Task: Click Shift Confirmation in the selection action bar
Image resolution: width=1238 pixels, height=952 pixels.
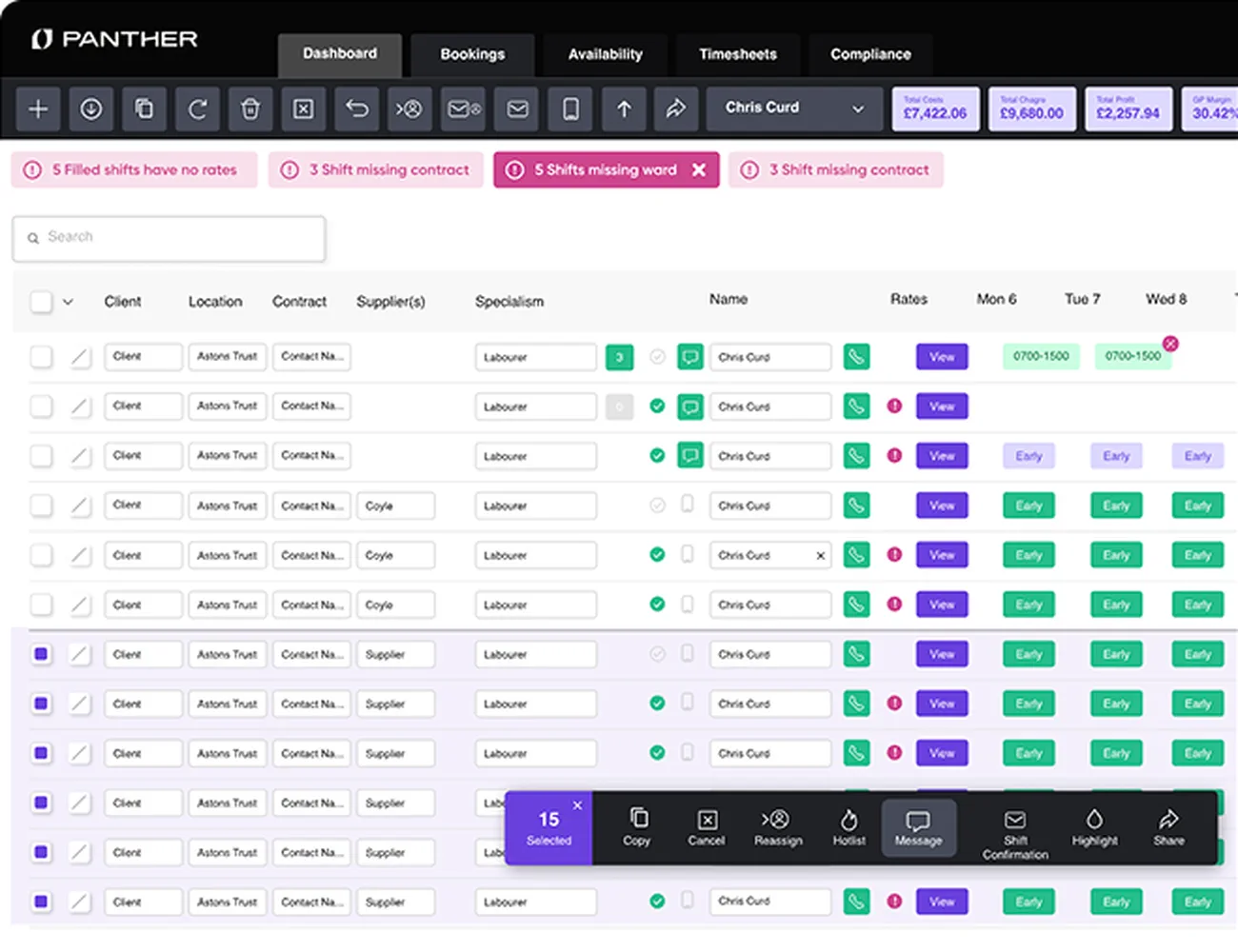Action: point(1015,833)
